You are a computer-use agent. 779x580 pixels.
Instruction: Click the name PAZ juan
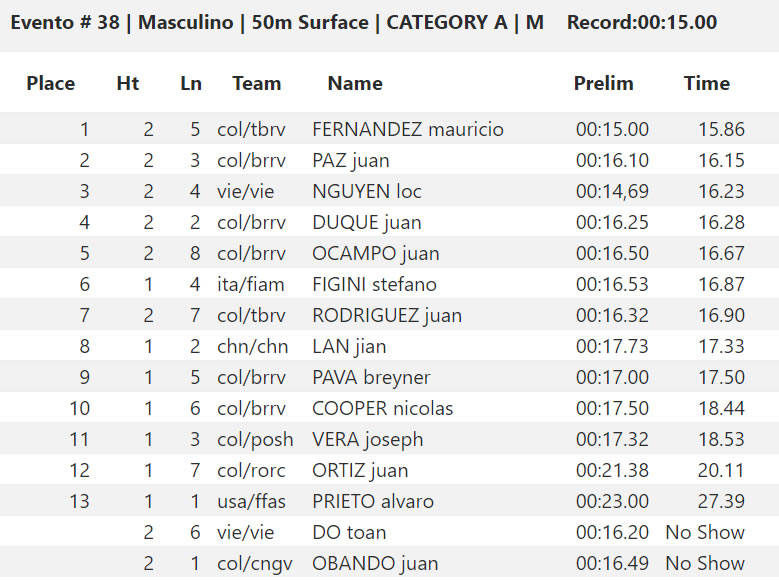(351, 161)
